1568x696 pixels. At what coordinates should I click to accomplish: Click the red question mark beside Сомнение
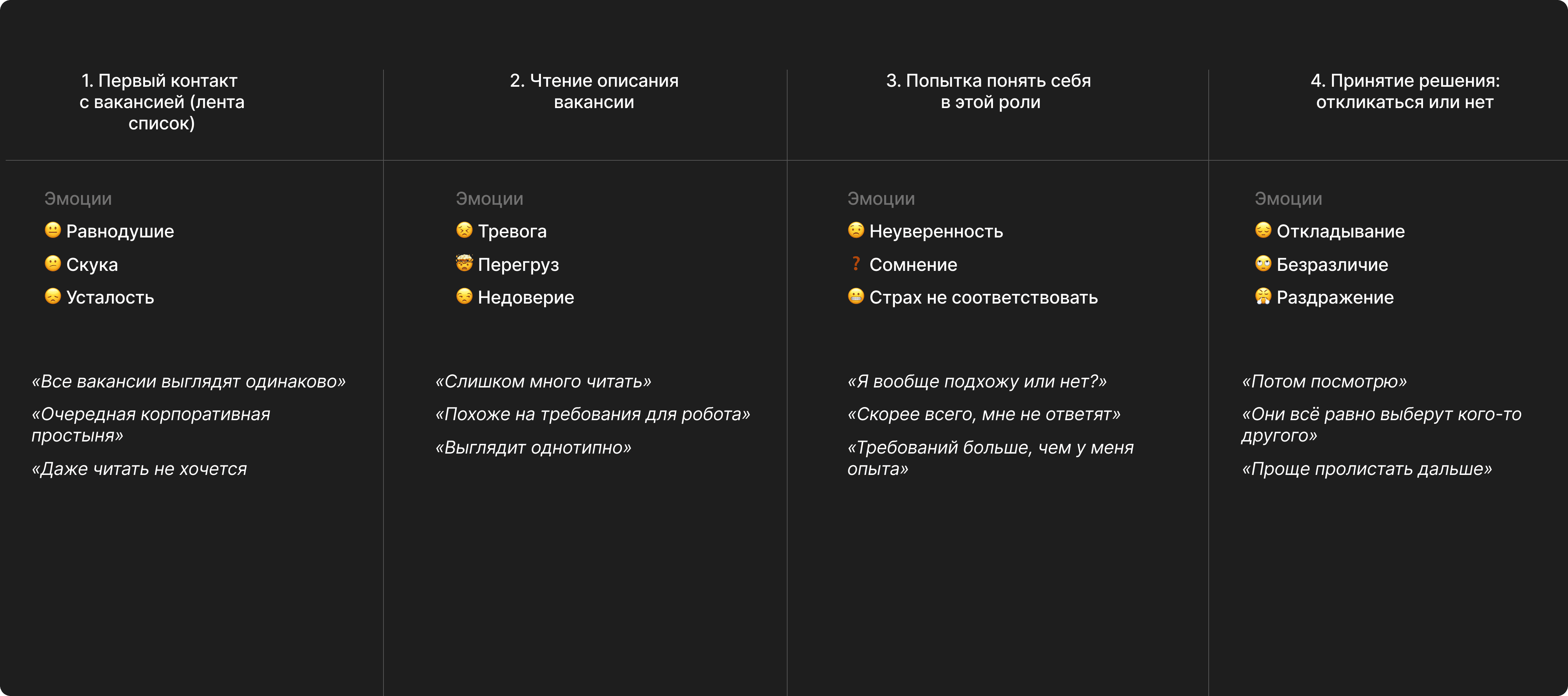coord(856,264)
